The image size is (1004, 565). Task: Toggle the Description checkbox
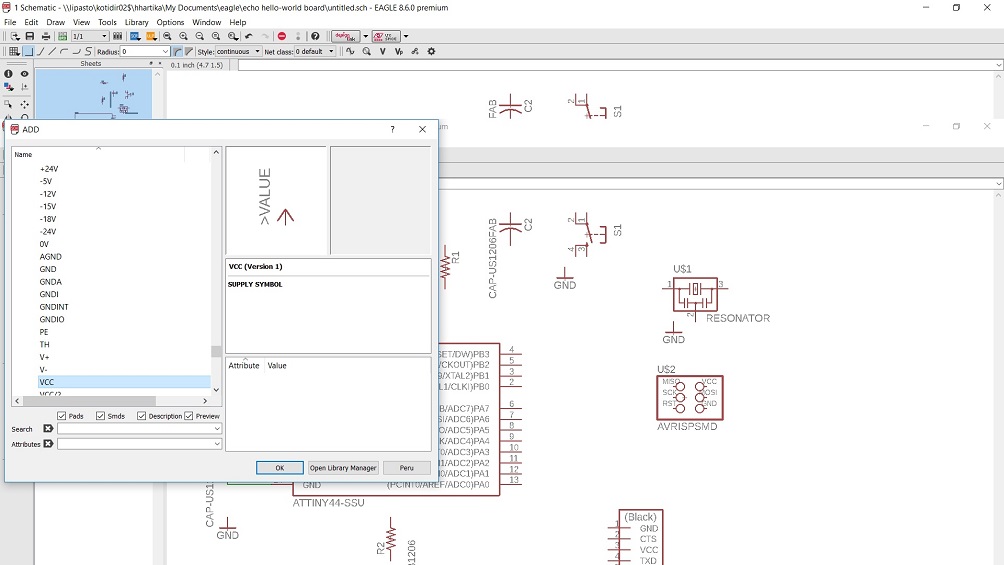(142, 416)
